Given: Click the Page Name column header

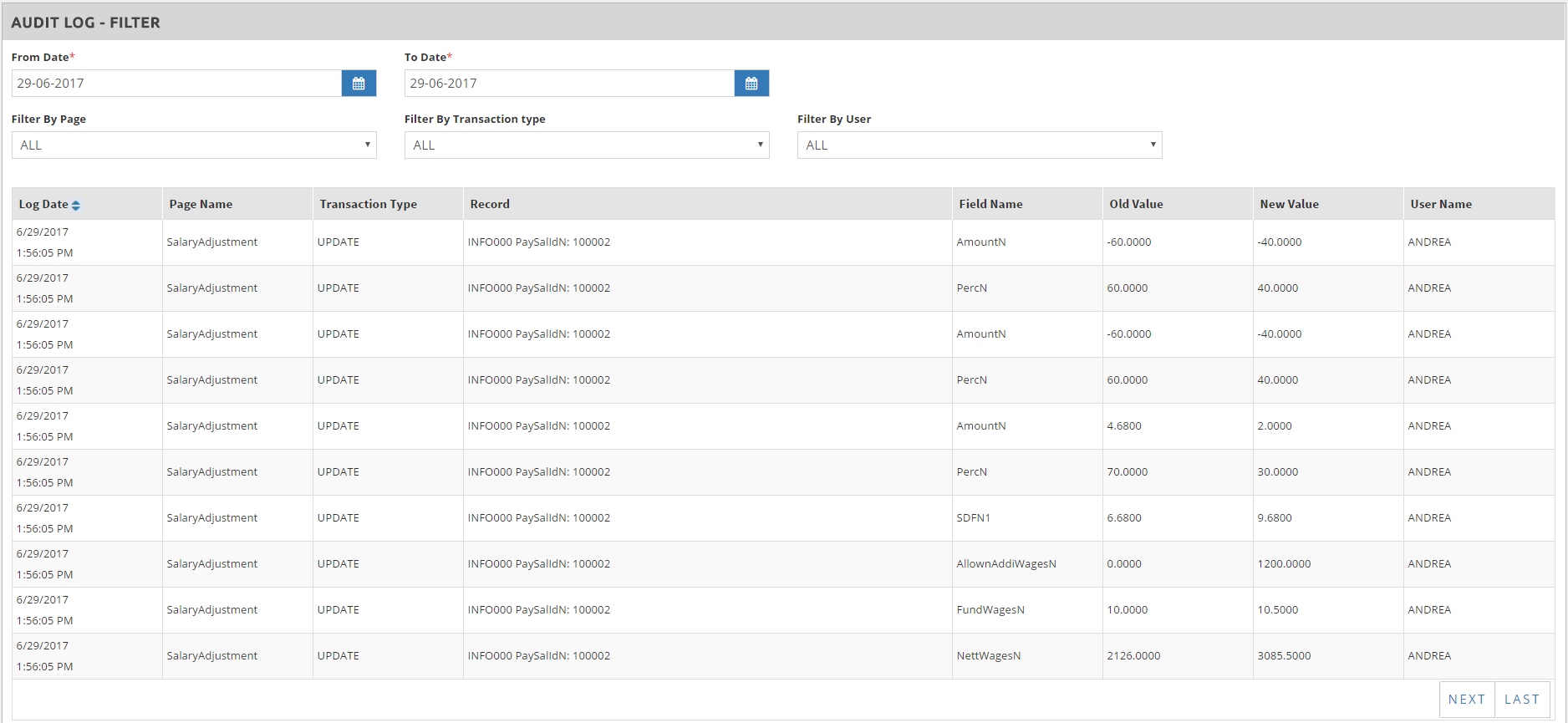Looking at the screenshot, I should (x=201, y=204).
